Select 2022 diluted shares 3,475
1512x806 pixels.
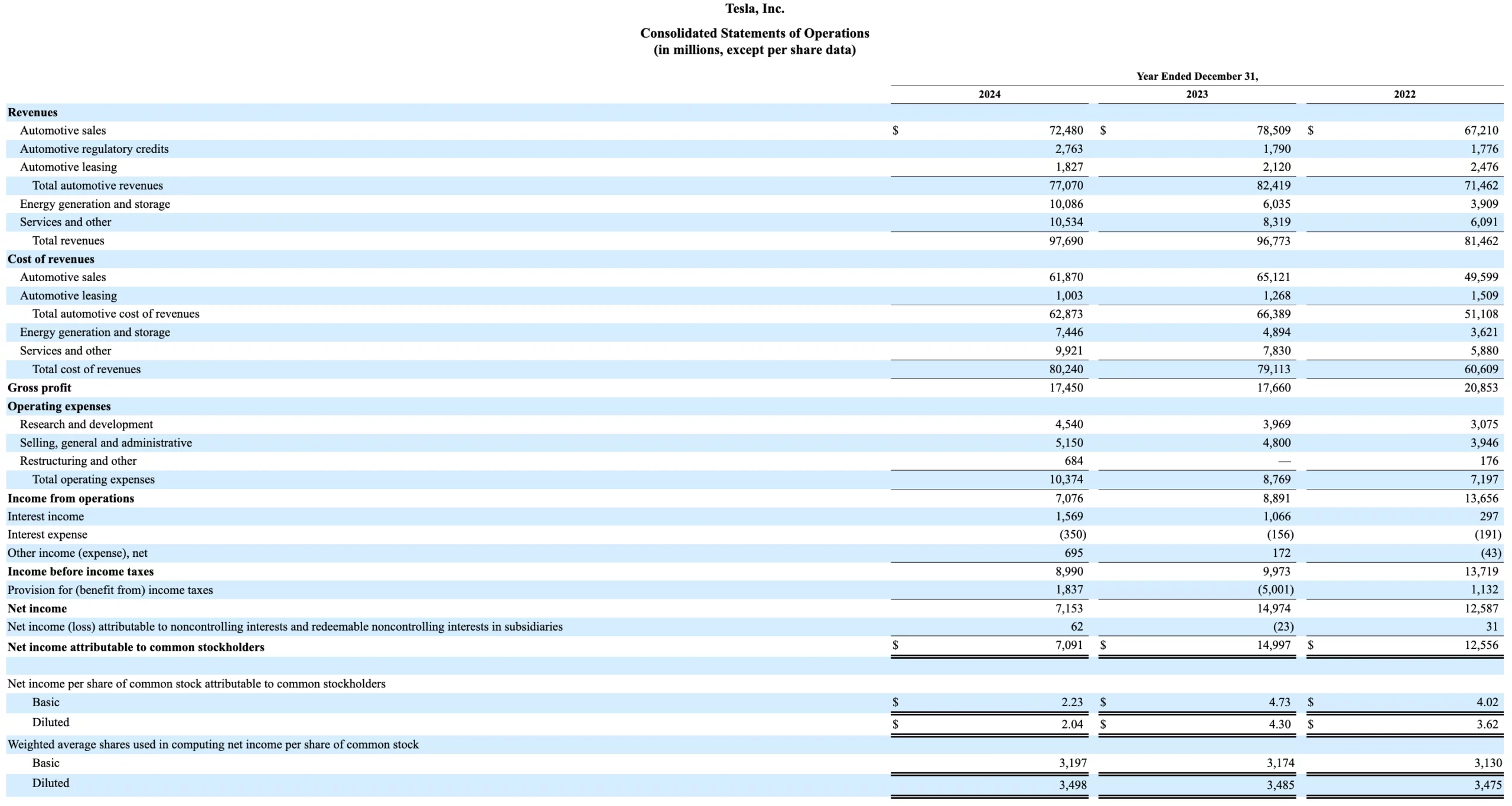[1488, 785]
